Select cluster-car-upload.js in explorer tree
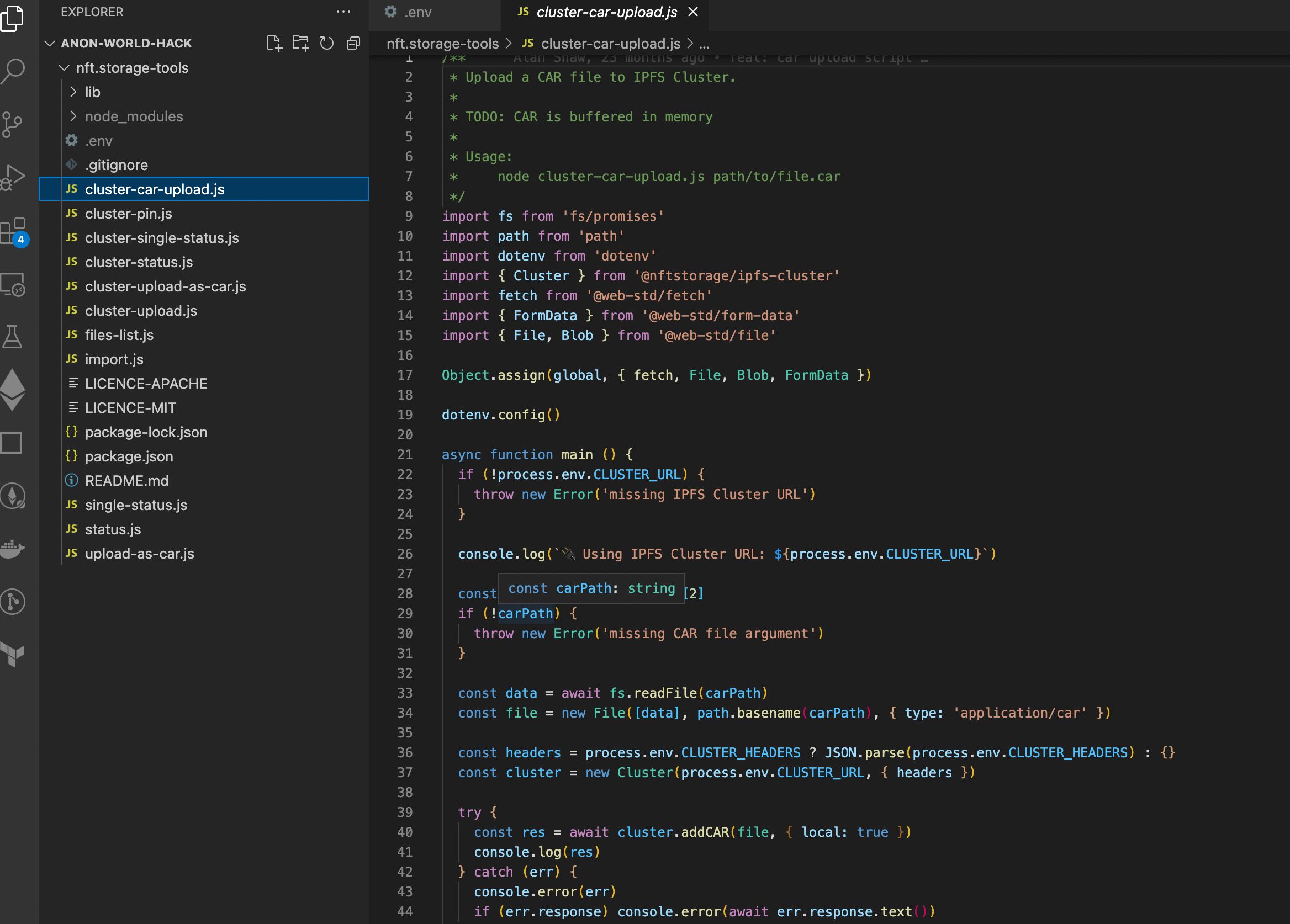The width and height of the screenshot is (1290, 924). coord(204,189)
